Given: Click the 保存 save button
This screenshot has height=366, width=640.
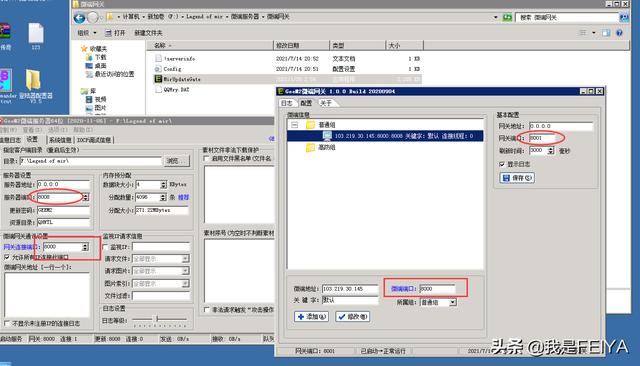Looking at the screenshot, I should pos(517,178).
